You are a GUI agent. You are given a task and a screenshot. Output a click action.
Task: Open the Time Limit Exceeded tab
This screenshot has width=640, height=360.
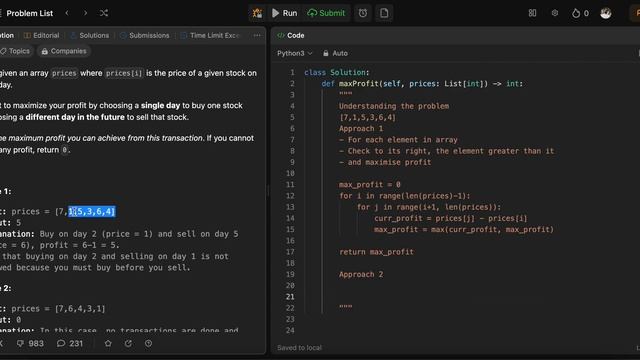pos(210,36)
